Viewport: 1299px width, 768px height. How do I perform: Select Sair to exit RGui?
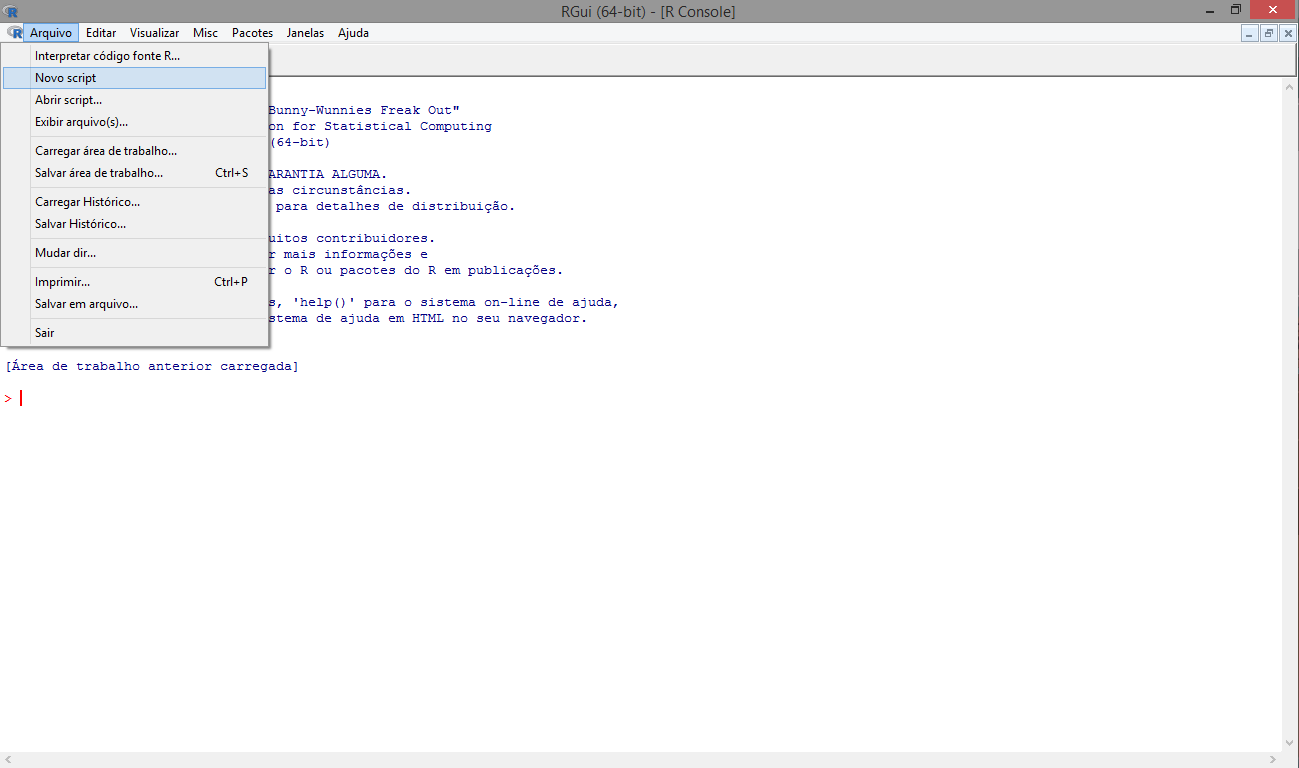coord(45,333)
